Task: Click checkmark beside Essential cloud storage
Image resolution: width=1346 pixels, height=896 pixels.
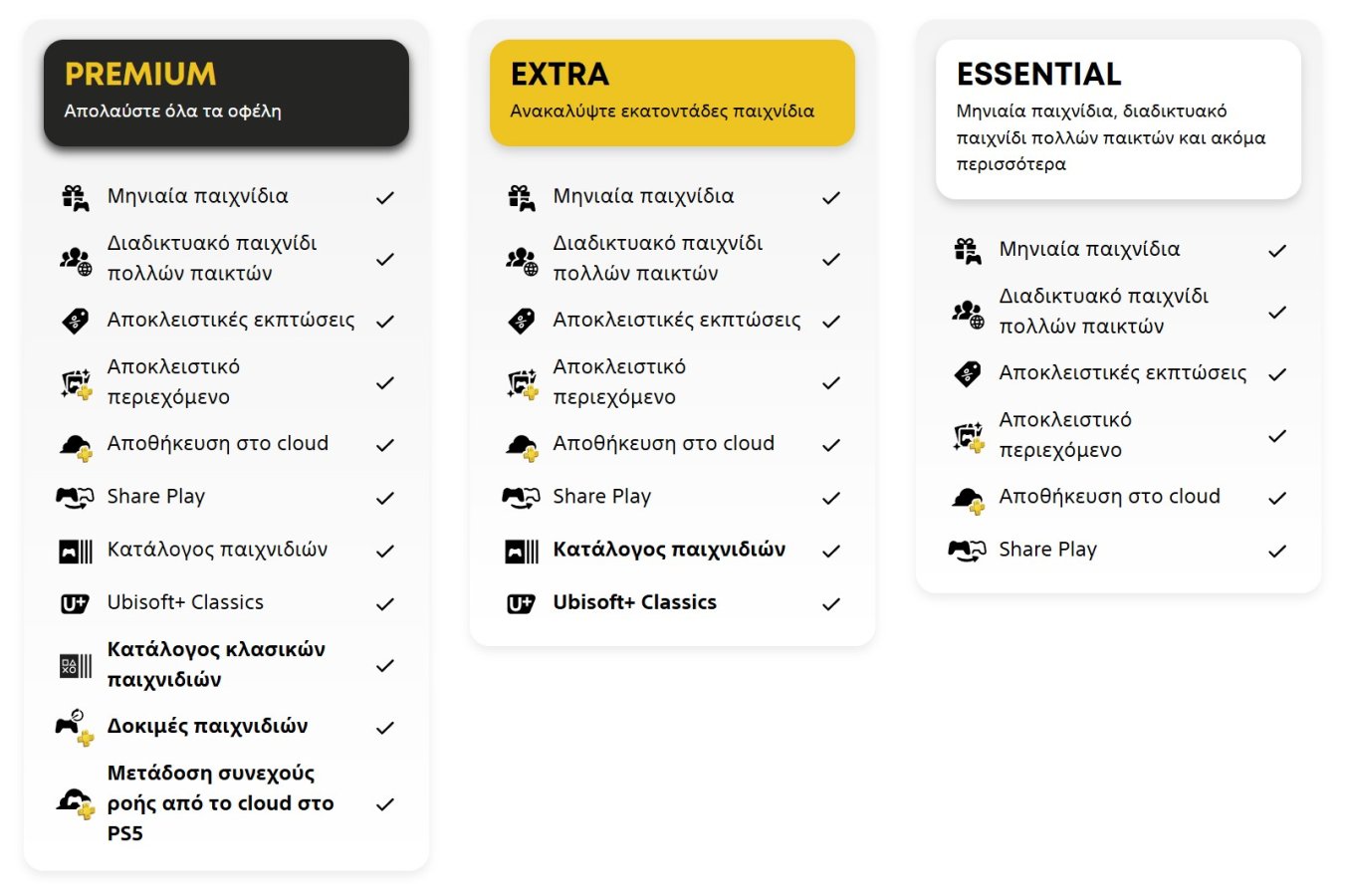Action: pos(1277,498)
